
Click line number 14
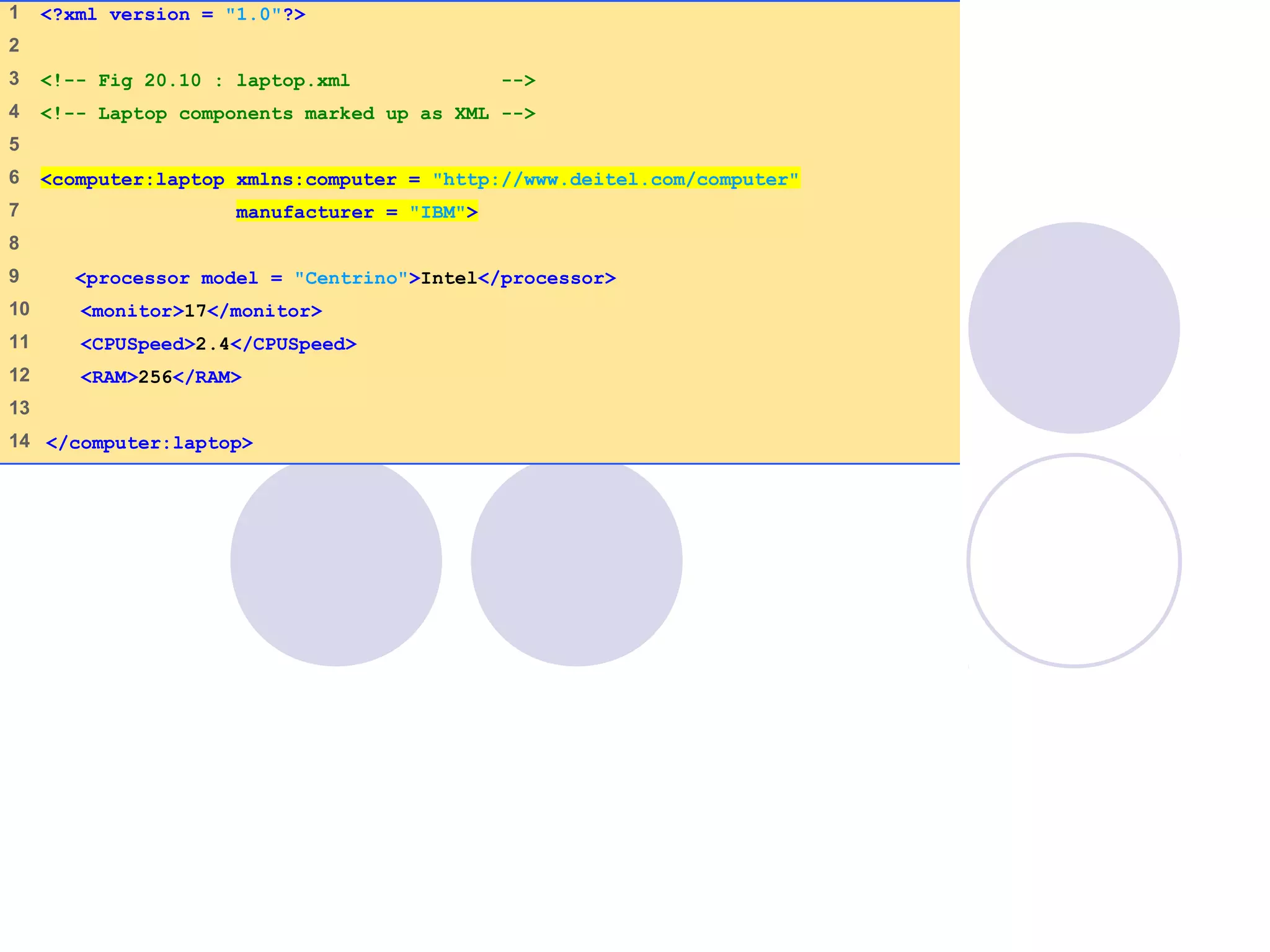click(19, 441)
